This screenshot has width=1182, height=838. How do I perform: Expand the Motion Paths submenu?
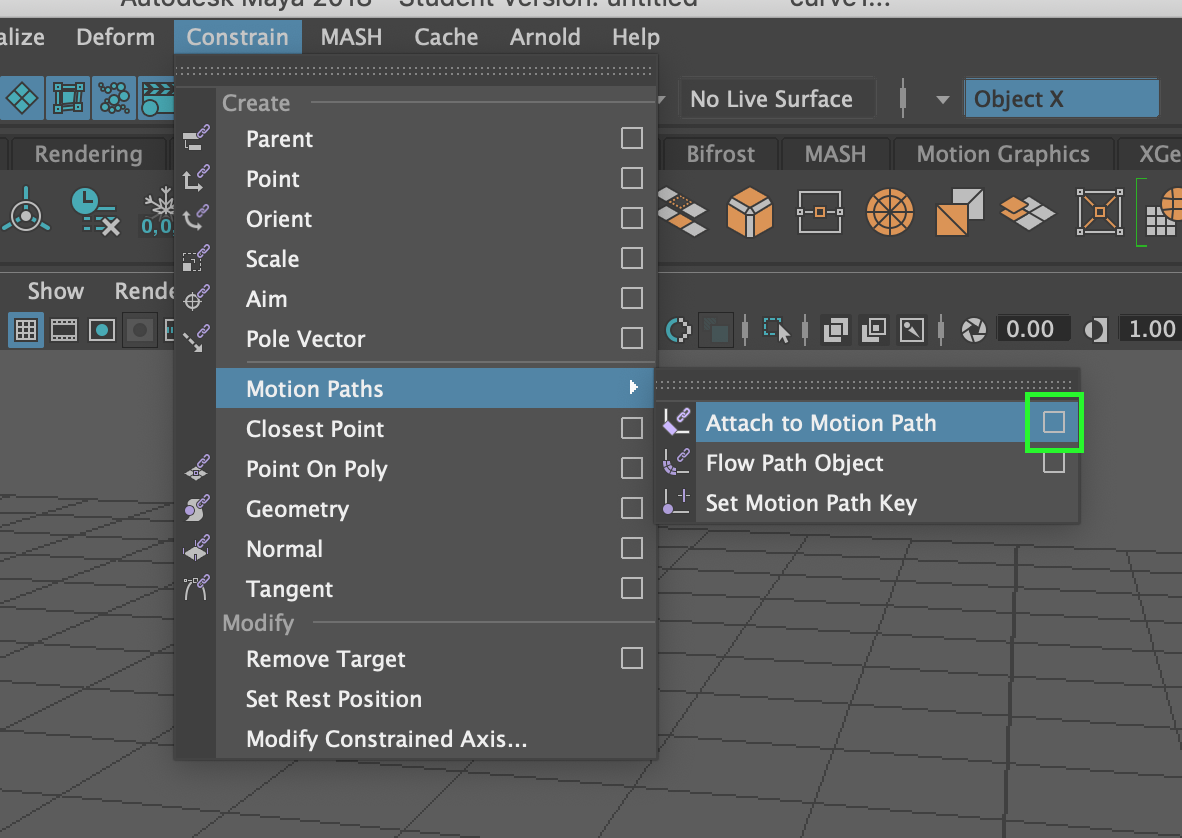pyautogui.click(x=400, y=388)
